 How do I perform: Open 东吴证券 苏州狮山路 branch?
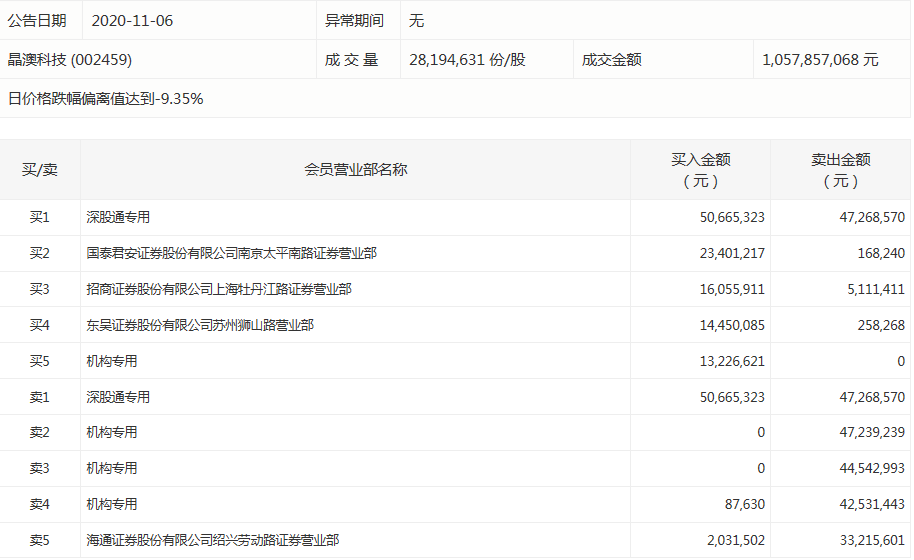(x=200, y=325)
